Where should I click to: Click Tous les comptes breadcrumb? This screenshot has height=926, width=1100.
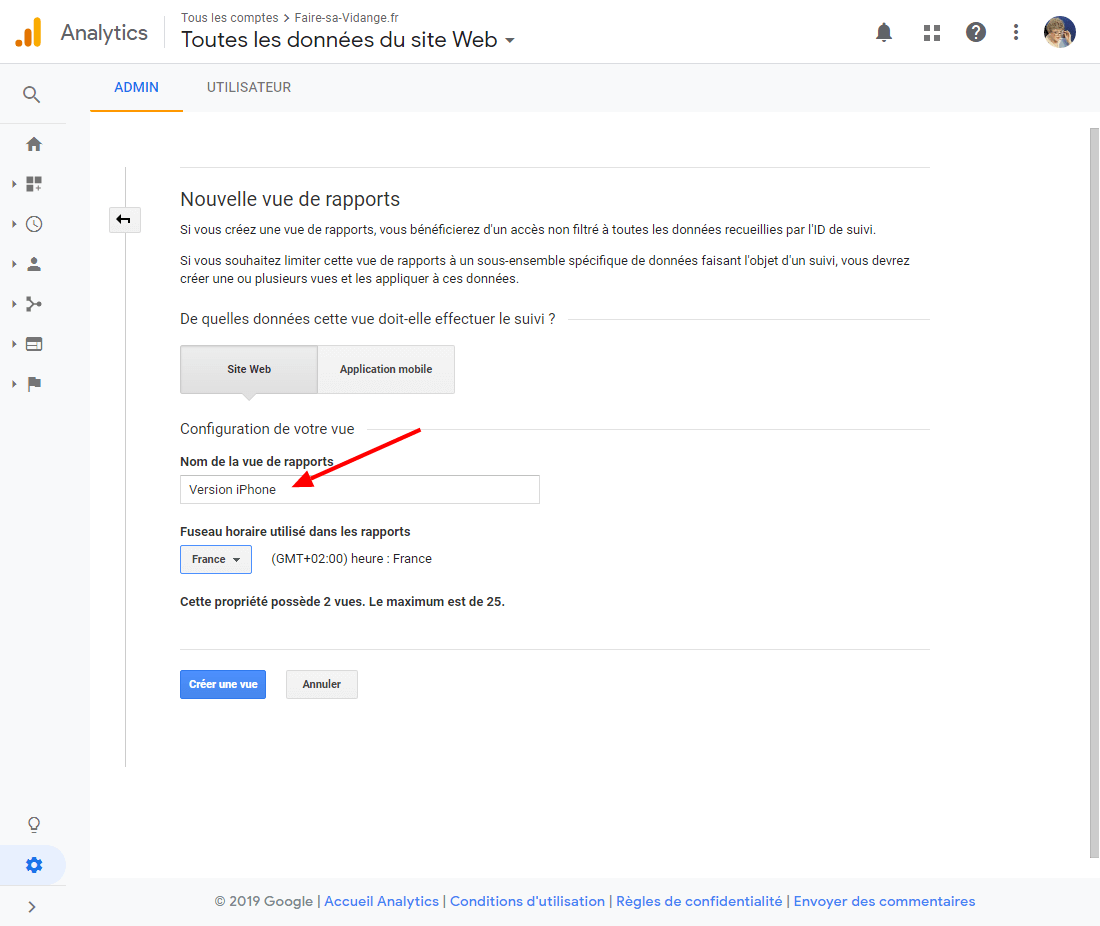[229, 18]
